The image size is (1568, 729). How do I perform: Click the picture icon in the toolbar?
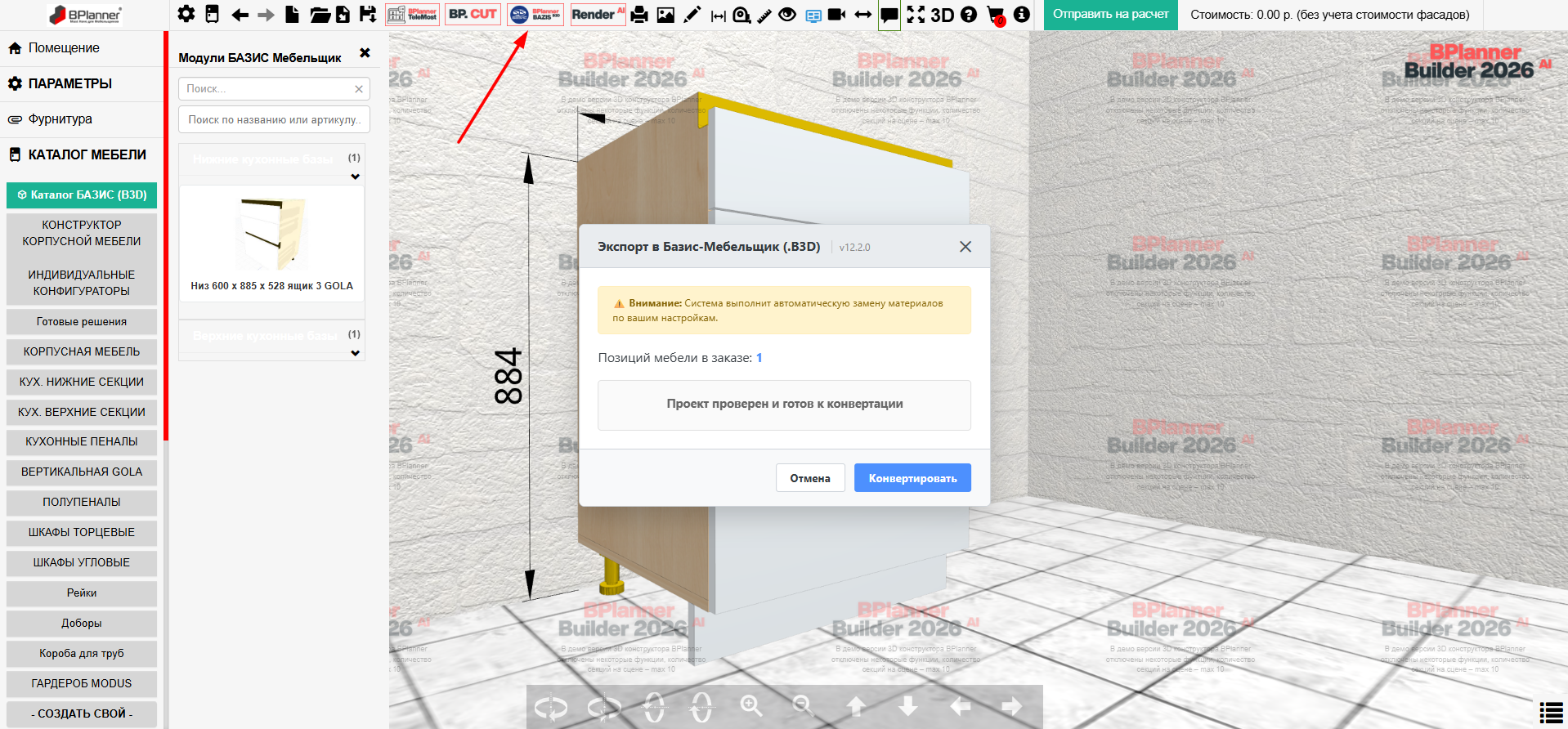(x=666, y=15)
